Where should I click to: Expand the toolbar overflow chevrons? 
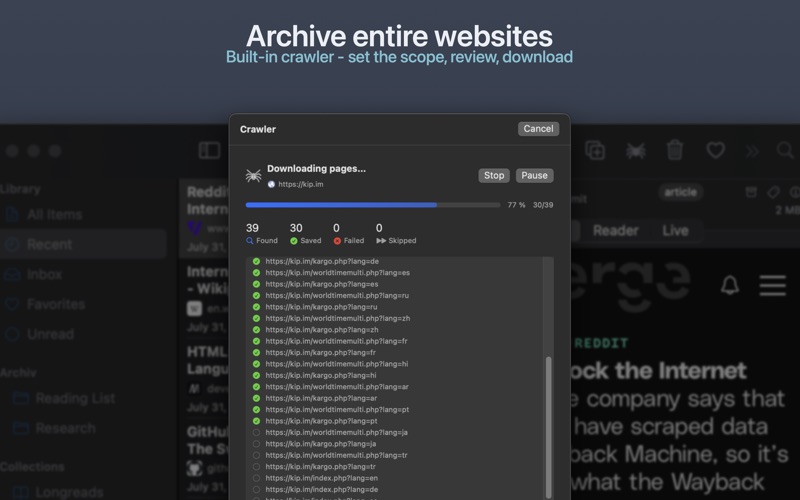pyautogui.click(x=752, y=151)
